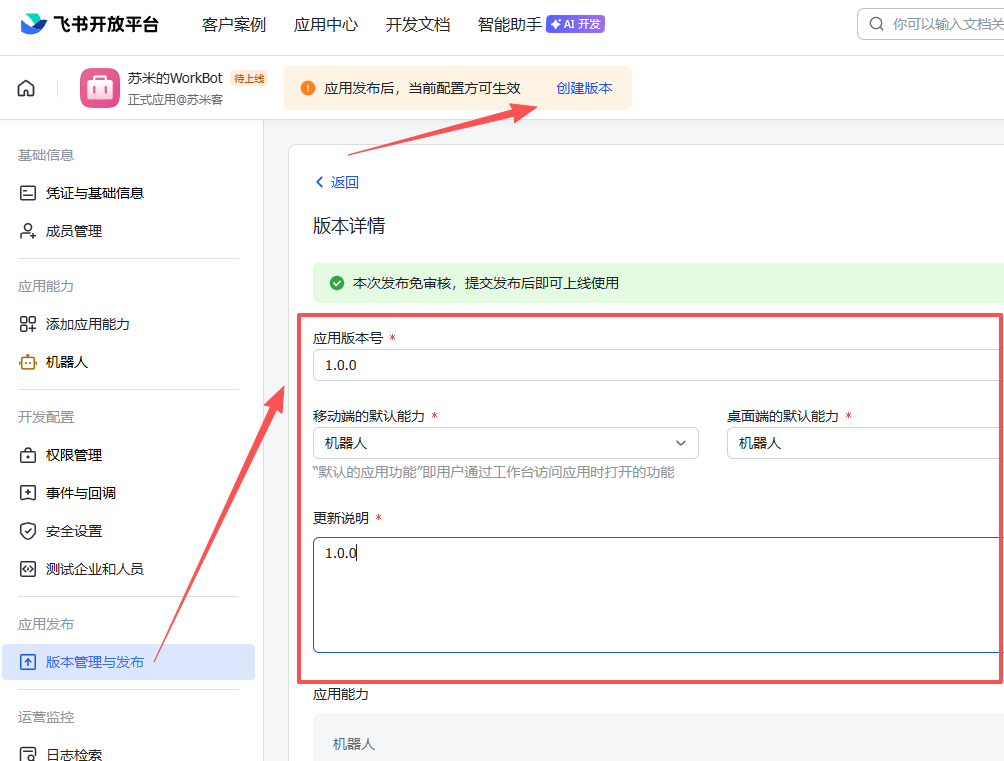Click the 飞书开放平台 logo
This screenshot has width=1004, height=761.
click(x=90, y=24)
